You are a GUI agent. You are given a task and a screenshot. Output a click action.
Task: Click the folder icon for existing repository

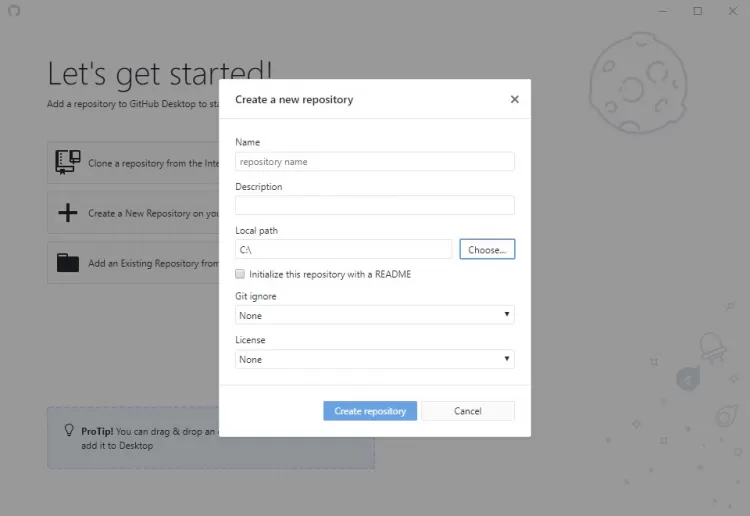click(x=68, y=263)
